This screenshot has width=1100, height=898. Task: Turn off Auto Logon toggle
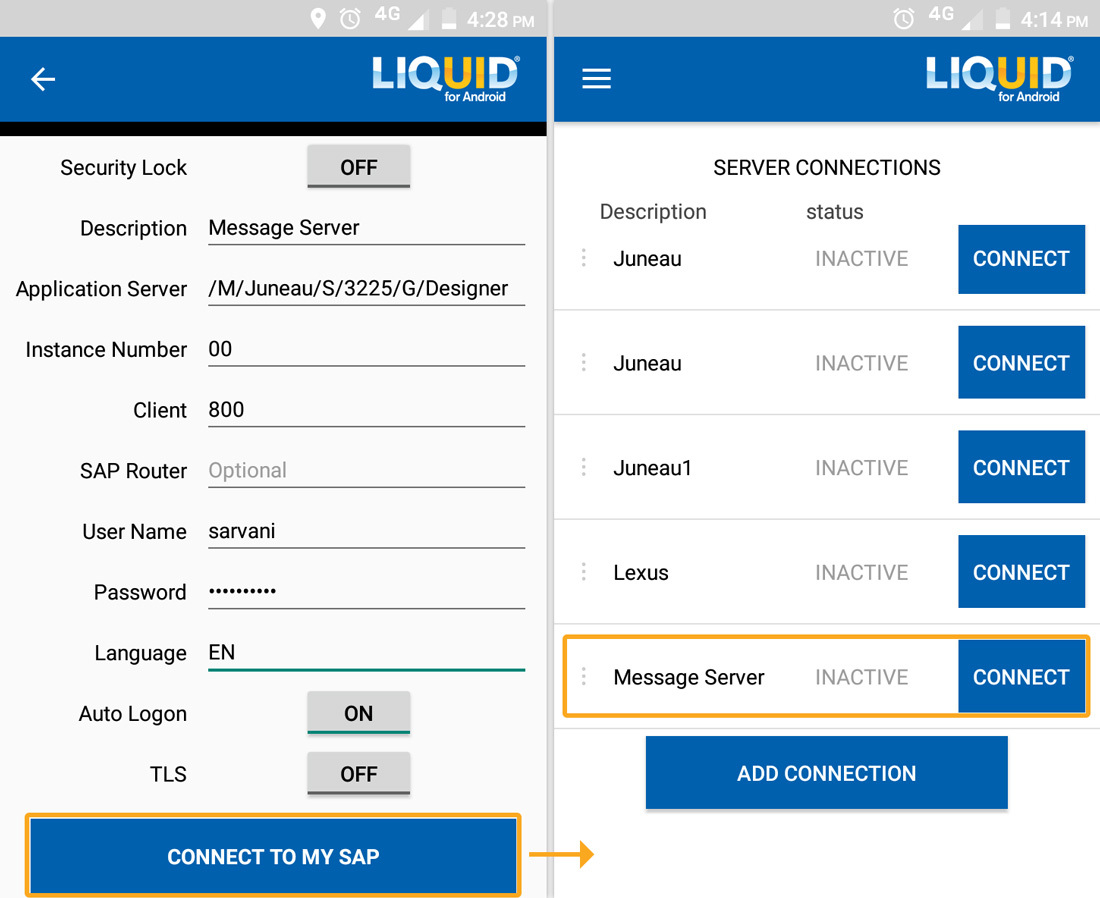358,713
